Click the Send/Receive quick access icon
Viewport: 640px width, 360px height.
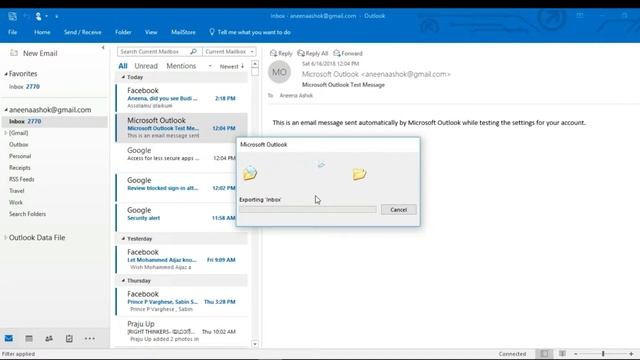[12, 16]
